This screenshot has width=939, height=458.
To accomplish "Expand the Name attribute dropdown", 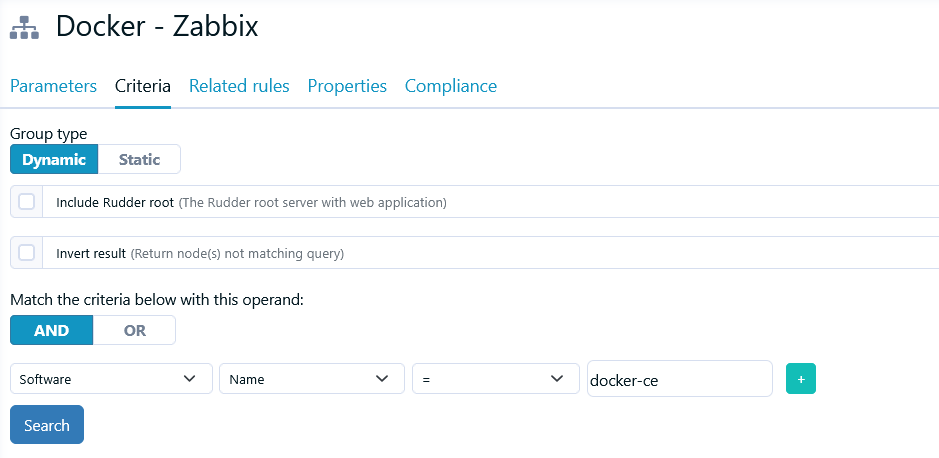I will tap(312, 378).
